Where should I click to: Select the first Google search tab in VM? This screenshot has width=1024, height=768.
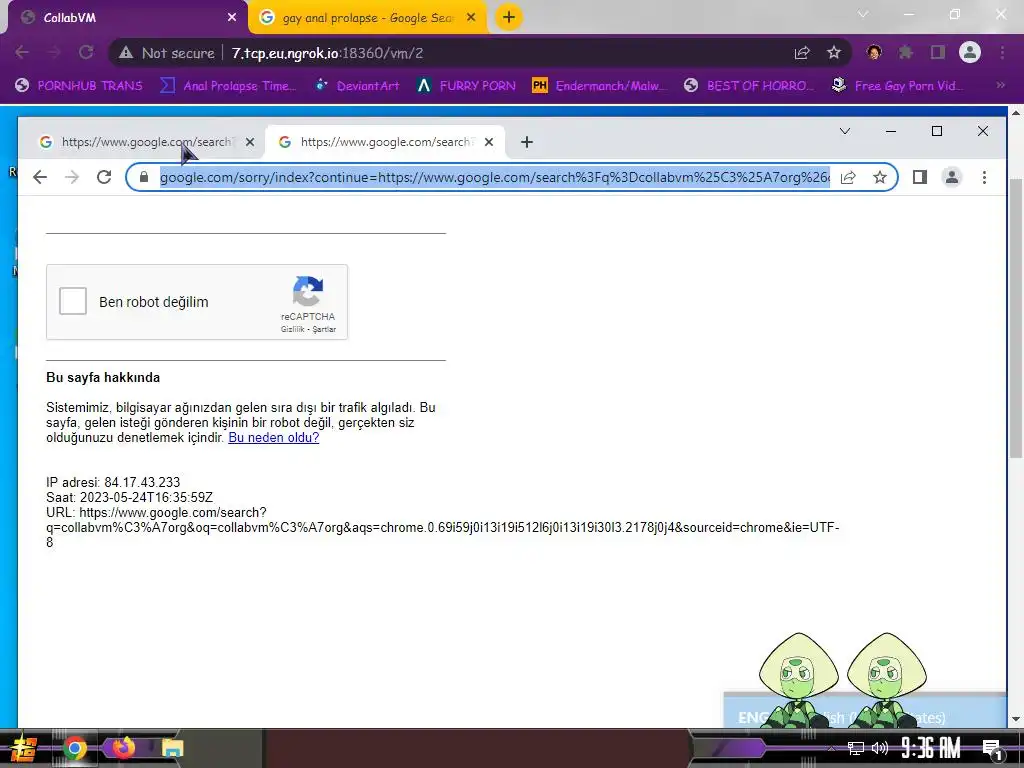(145, 142)
